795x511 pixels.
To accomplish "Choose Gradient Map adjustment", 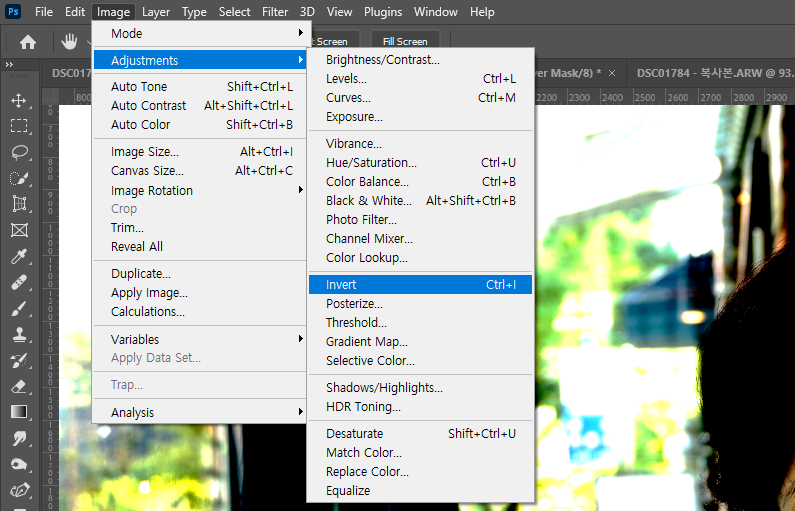I will point(420,341).
